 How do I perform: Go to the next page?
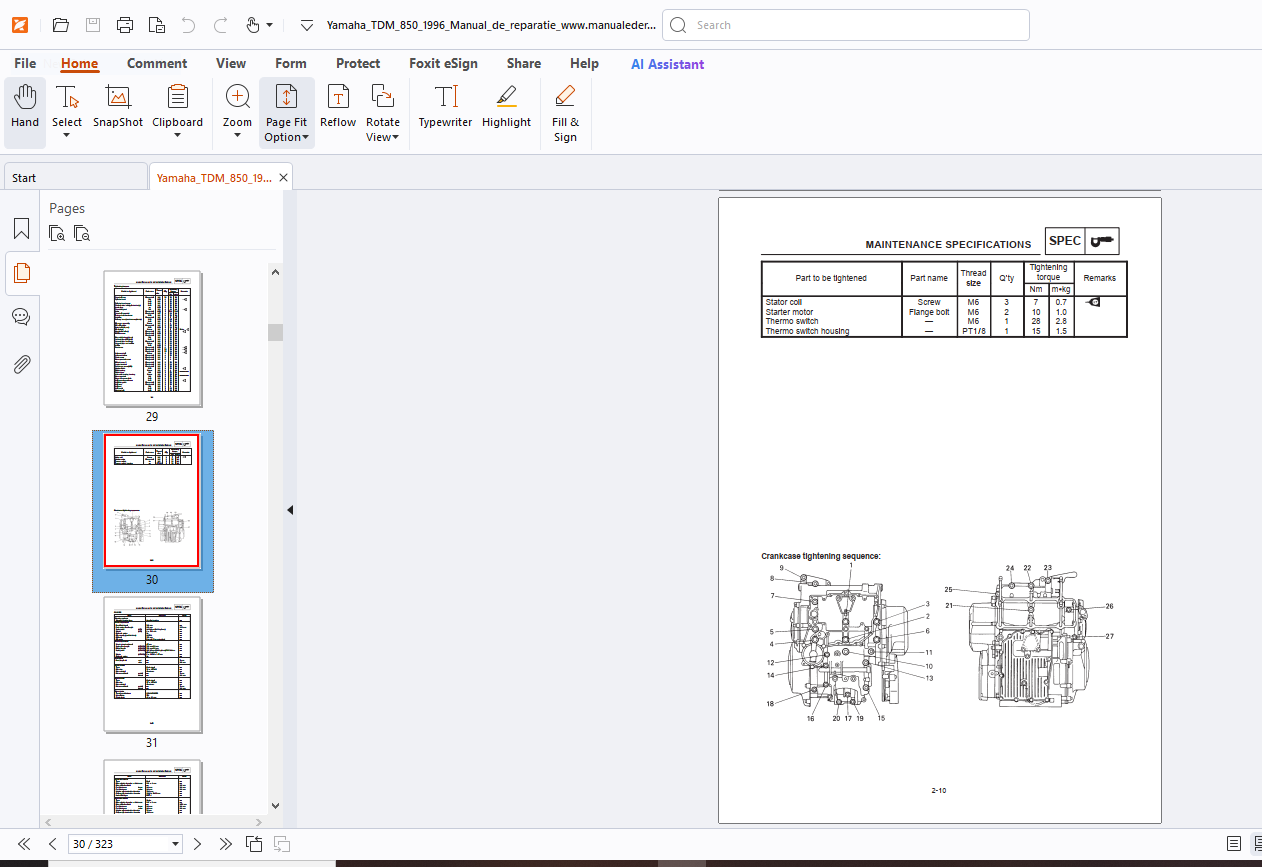pos(197,844)
